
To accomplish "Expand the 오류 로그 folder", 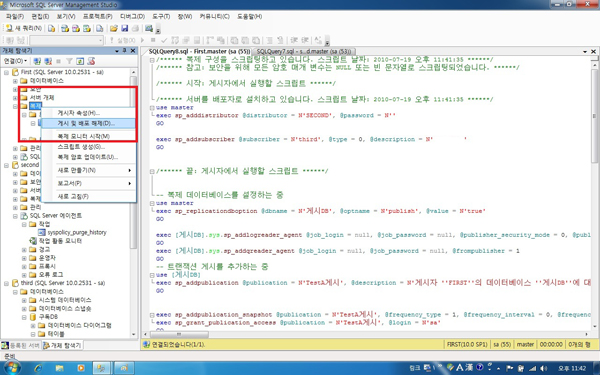I will [x=24, y=275].
